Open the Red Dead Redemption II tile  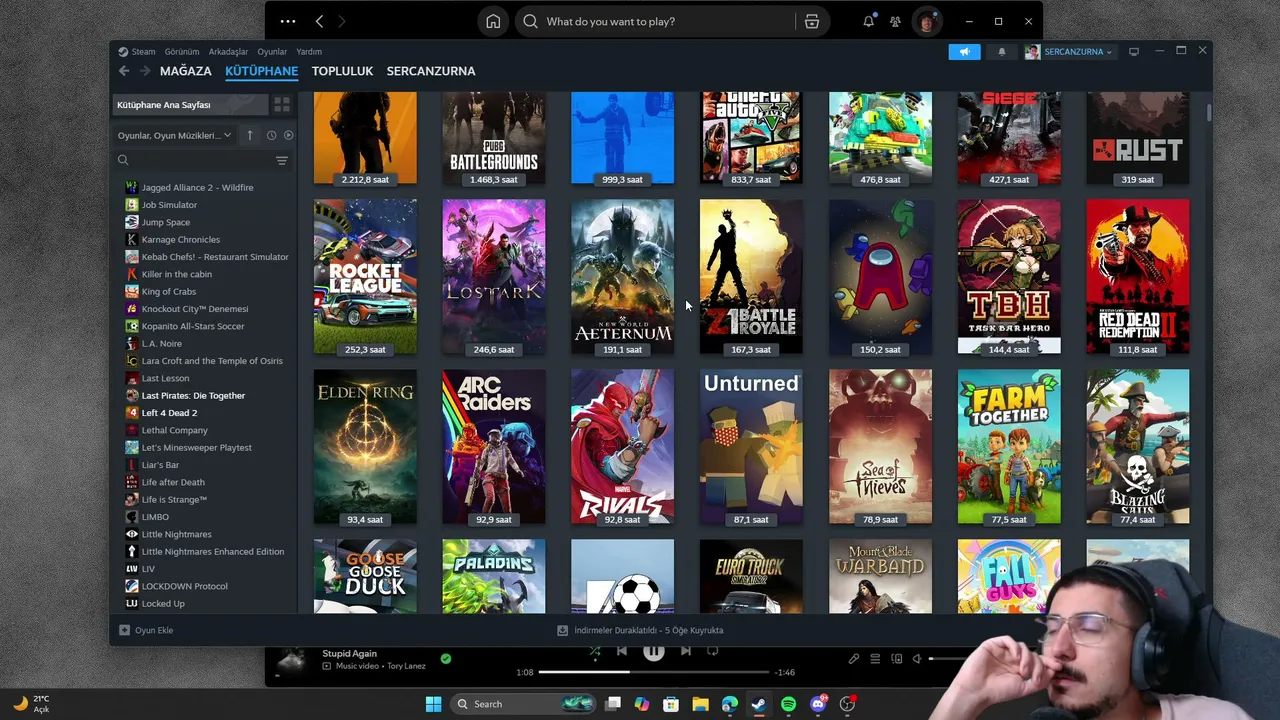[1138, 277]
